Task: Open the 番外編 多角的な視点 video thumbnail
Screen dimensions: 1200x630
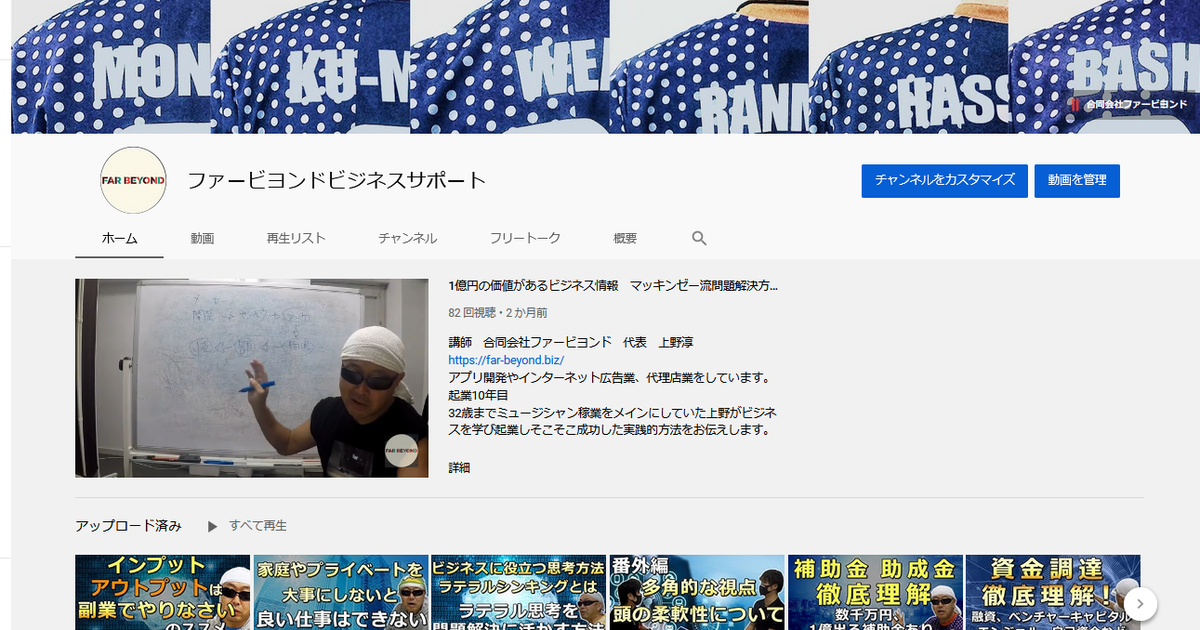Action: click(697, 592)
